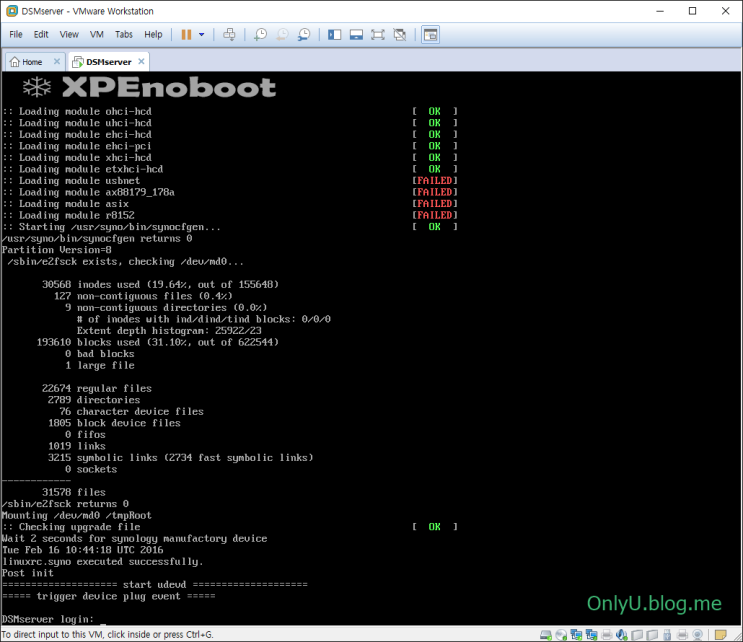The width and height of the screenshot is (743, 642).
Task: Open the snapshot manager icon
Action: [x=303, y=34]
